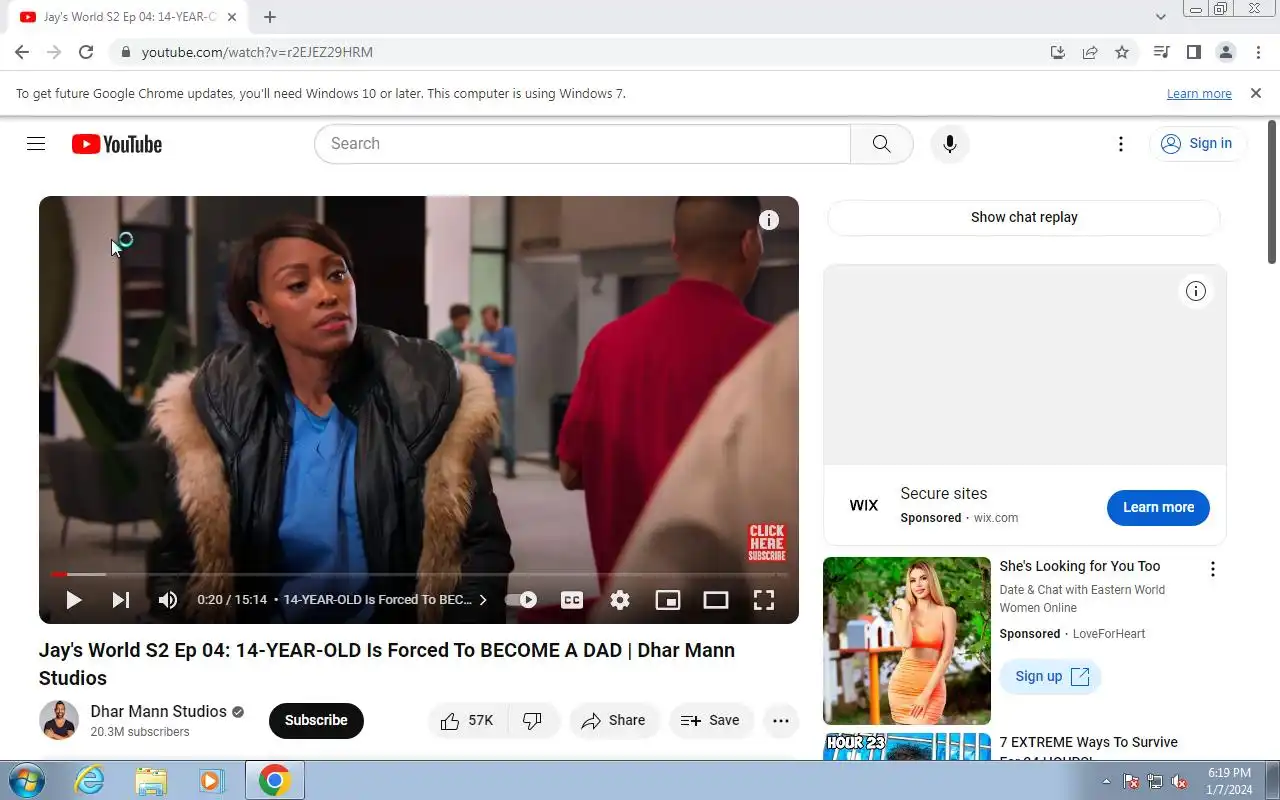
Task: Subscribe to Dhar Mann Studios
Action: [316, 720]
